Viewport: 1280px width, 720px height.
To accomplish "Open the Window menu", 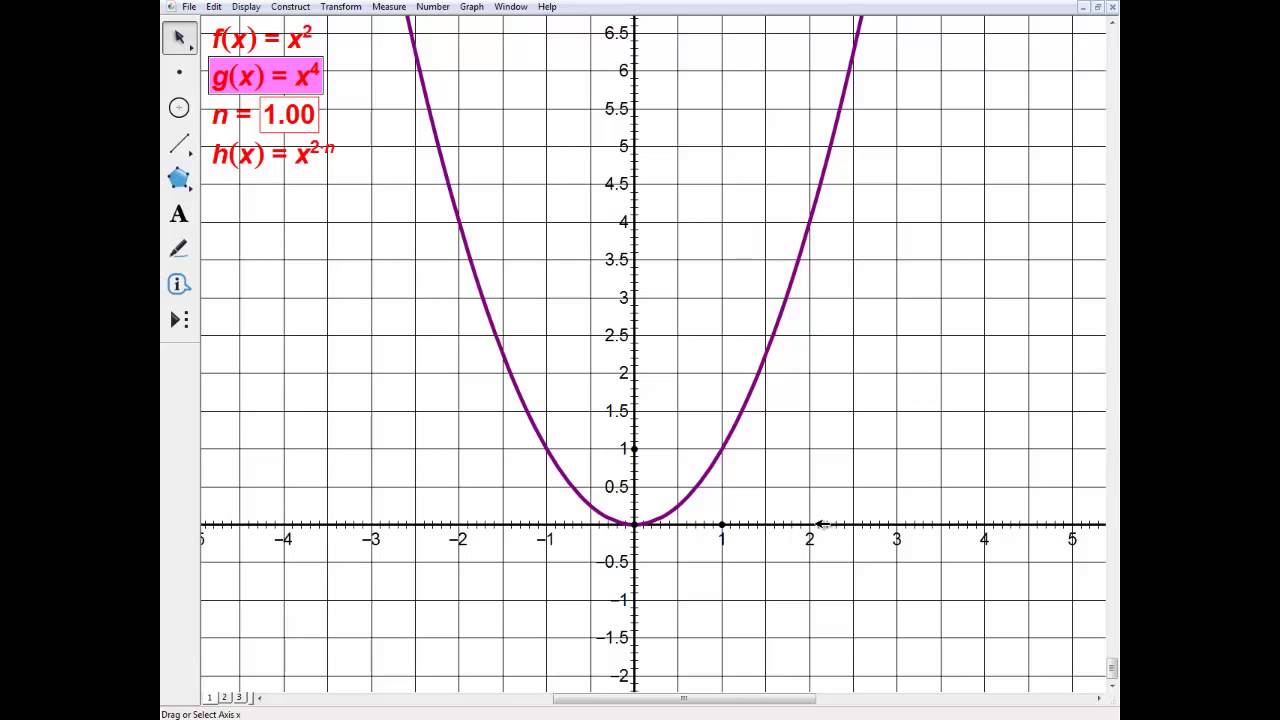I will 511,6.
